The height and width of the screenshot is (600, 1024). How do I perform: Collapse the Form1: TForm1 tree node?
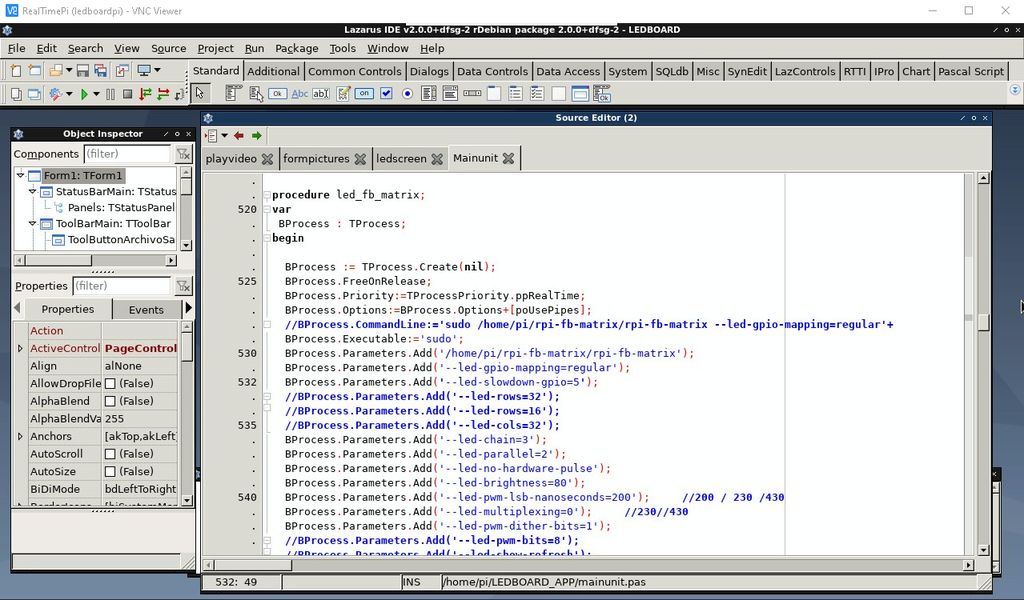(x=22, y=174)
